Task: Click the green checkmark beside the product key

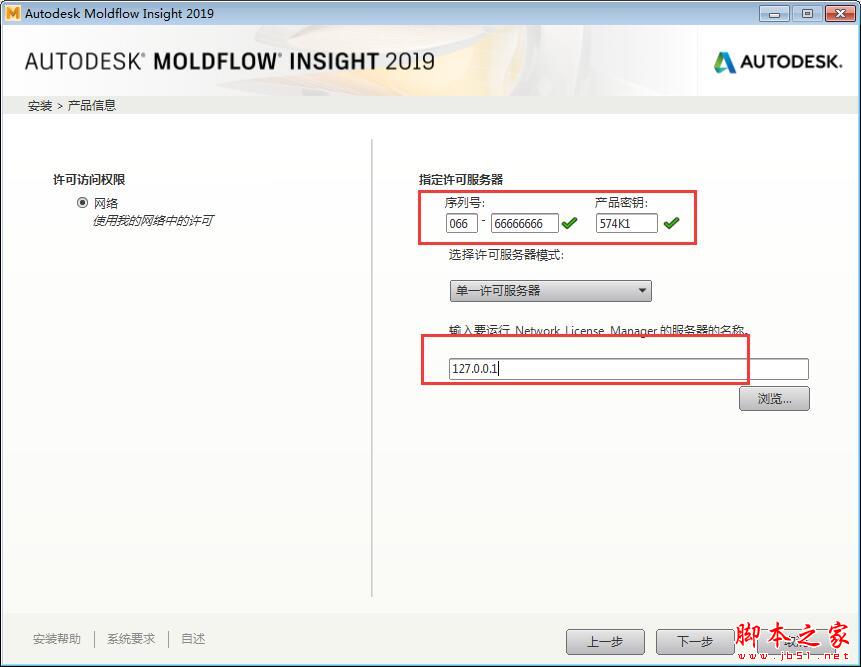Action: [x=671, y=223]
